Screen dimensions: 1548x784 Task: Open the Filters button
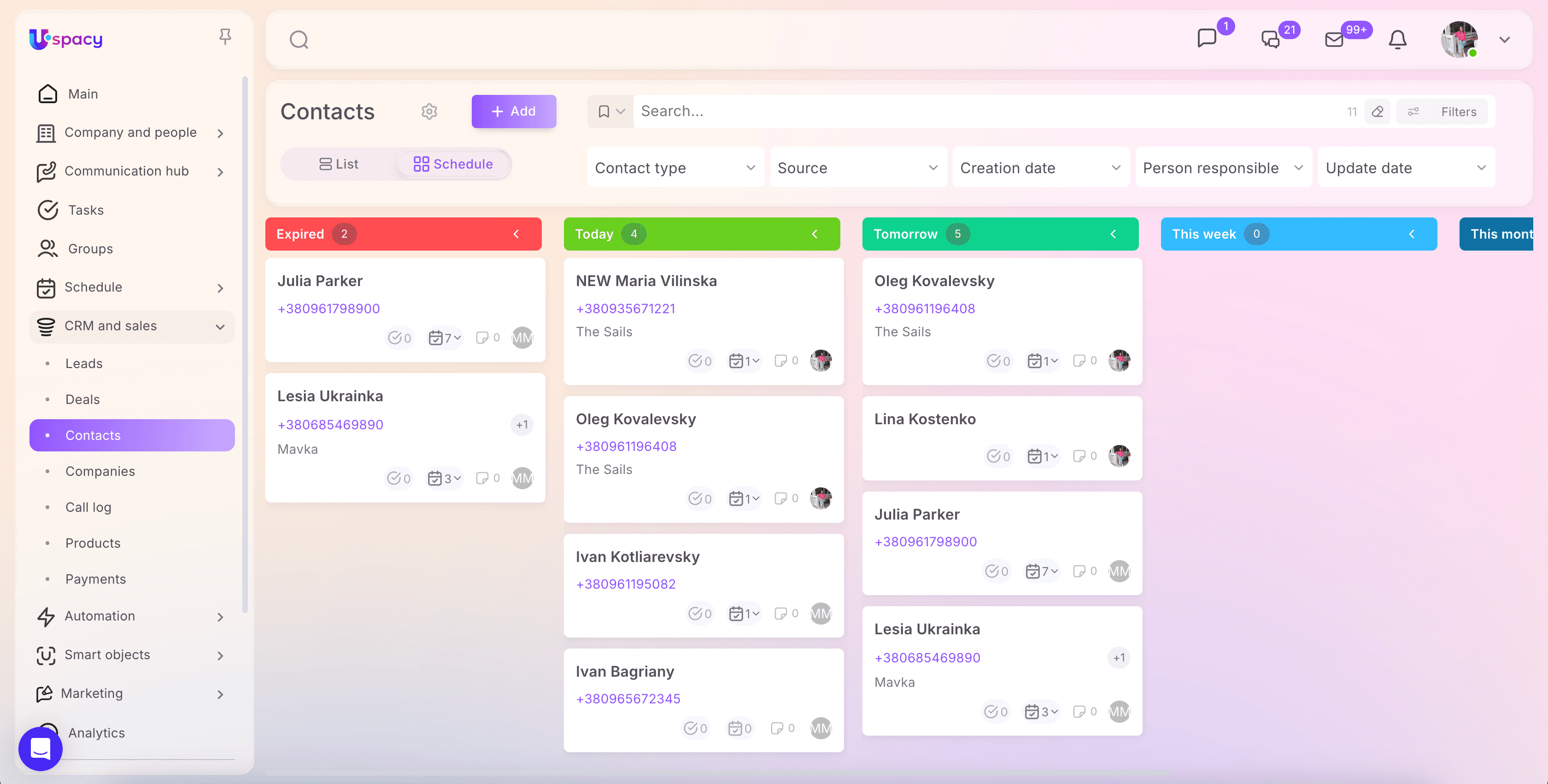(x=1442, y=112)
